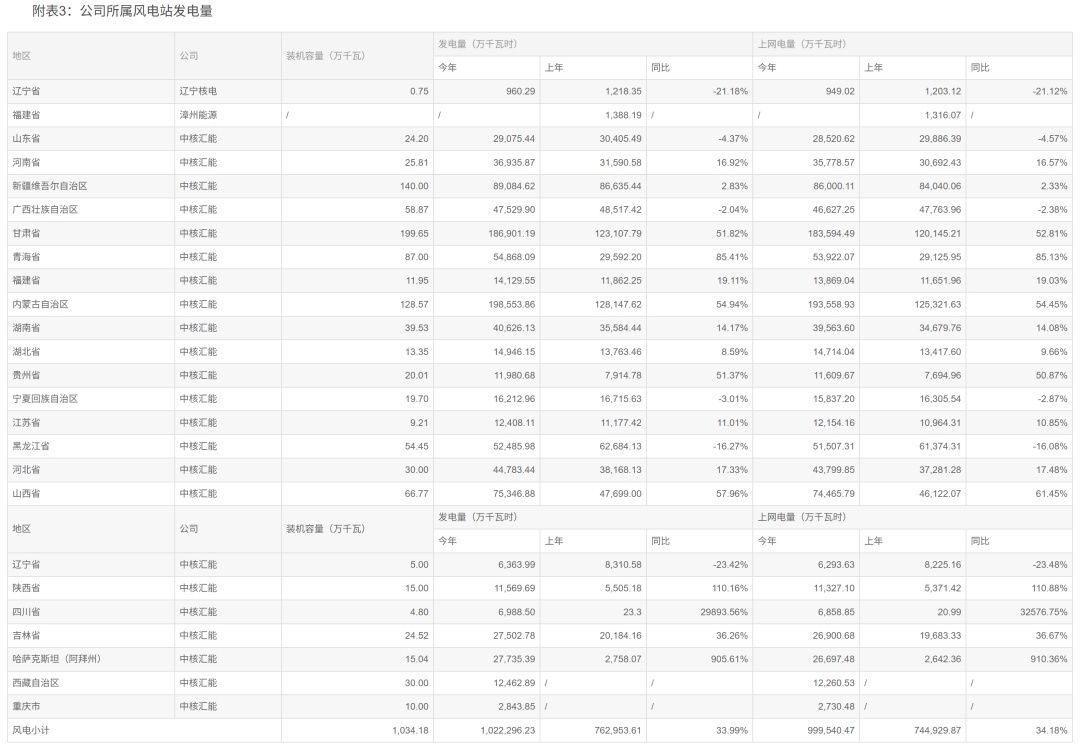1080x752 pixels.
Task: Select the 重庆市 region cell
Action: 27,706
